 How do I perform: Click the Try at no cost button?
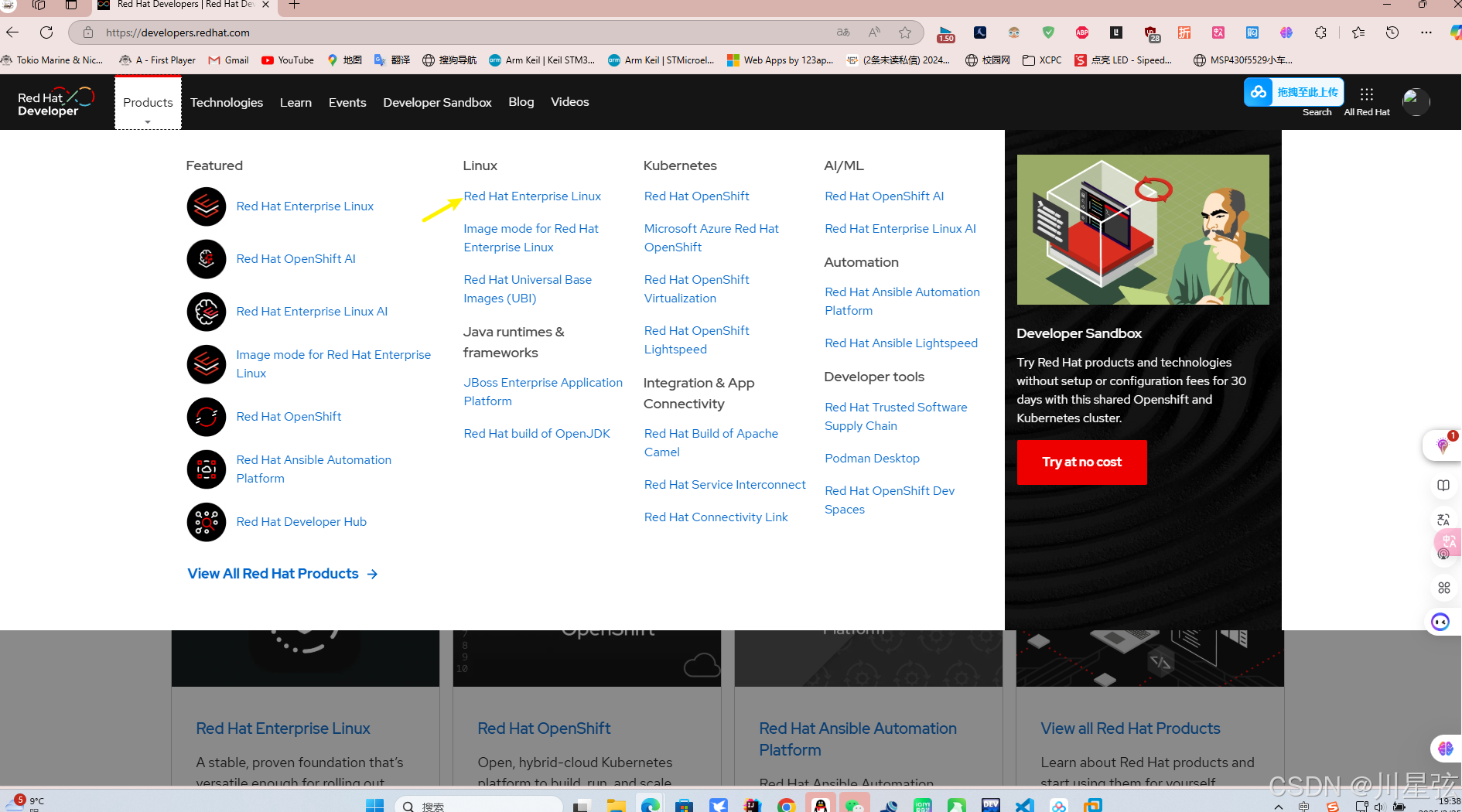1081,462
